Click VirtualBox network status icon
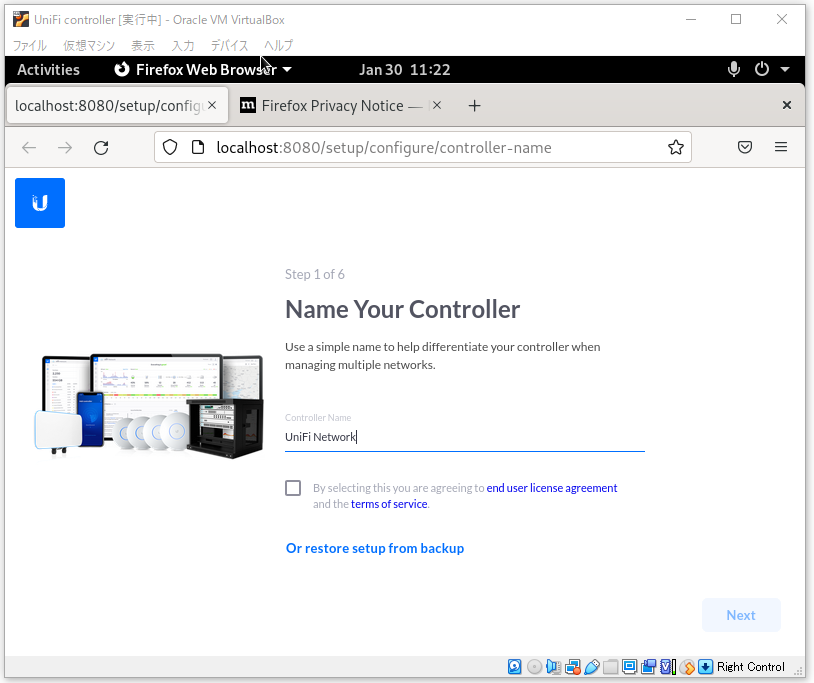This screenshot has width=814, height=683. point(573,666)
